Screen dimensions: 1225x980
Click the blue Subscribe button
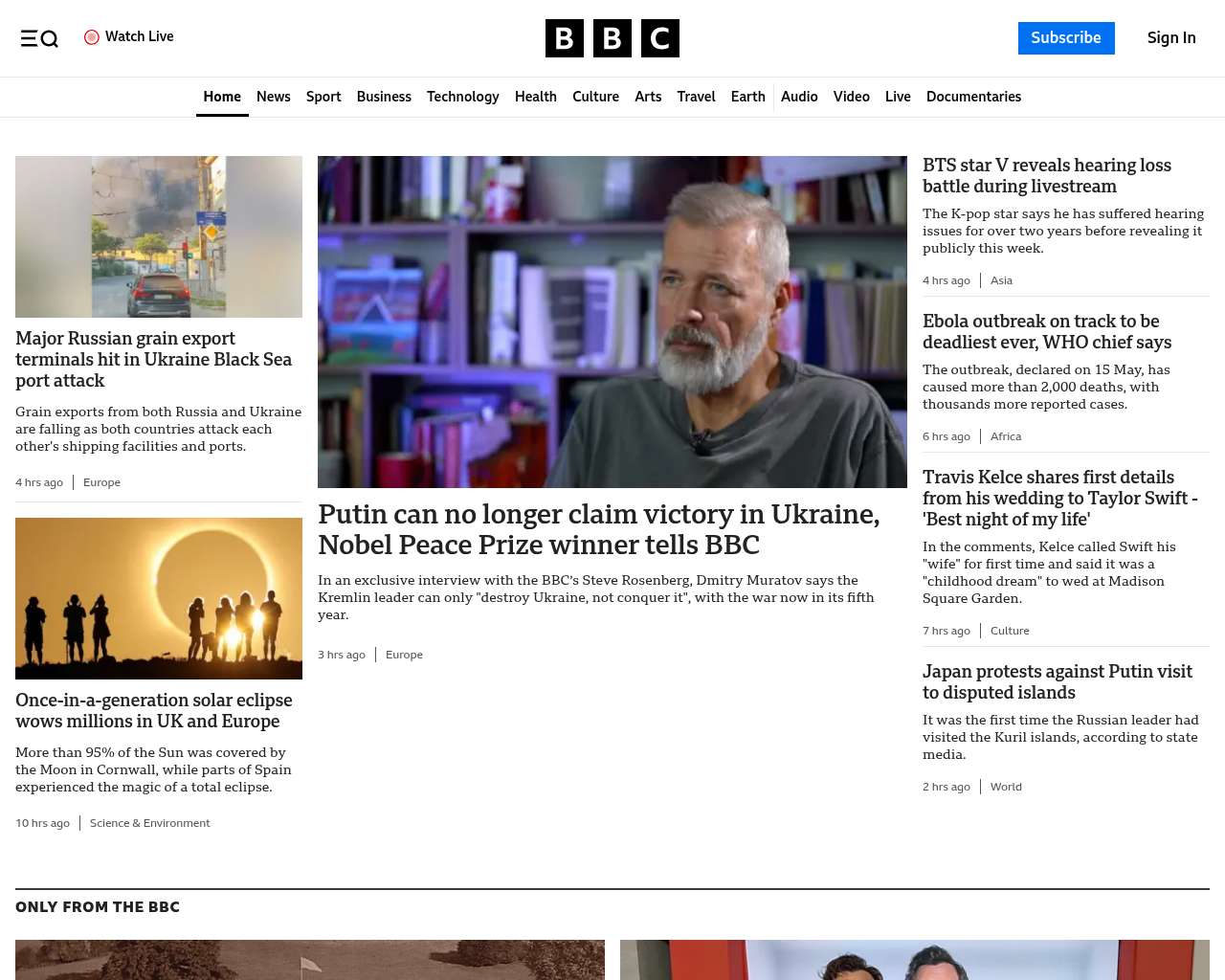(x=1066, y=38)
